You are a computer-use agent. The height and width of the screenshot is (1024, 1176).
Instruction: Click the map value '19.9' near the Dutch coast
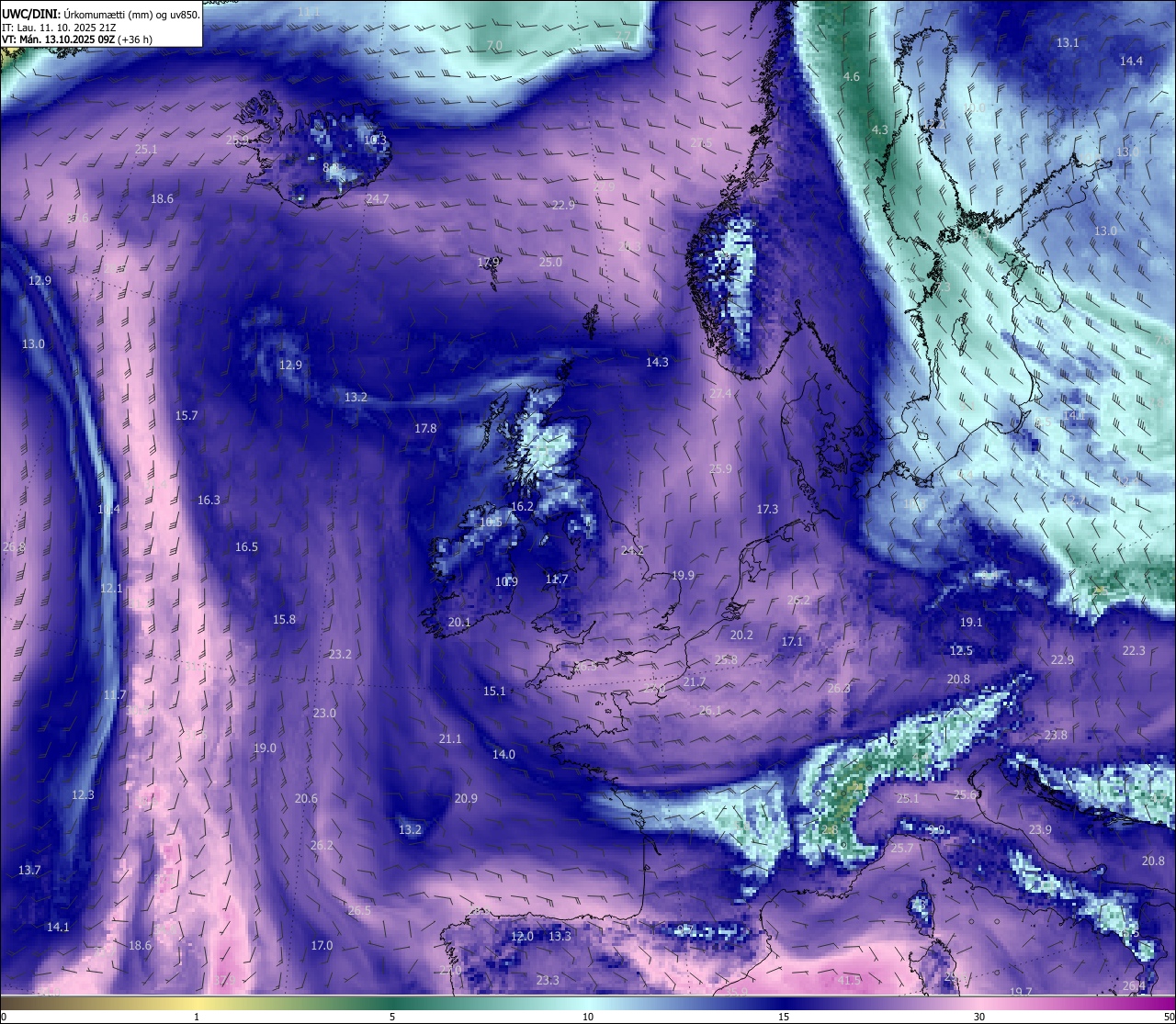point(683,575)
